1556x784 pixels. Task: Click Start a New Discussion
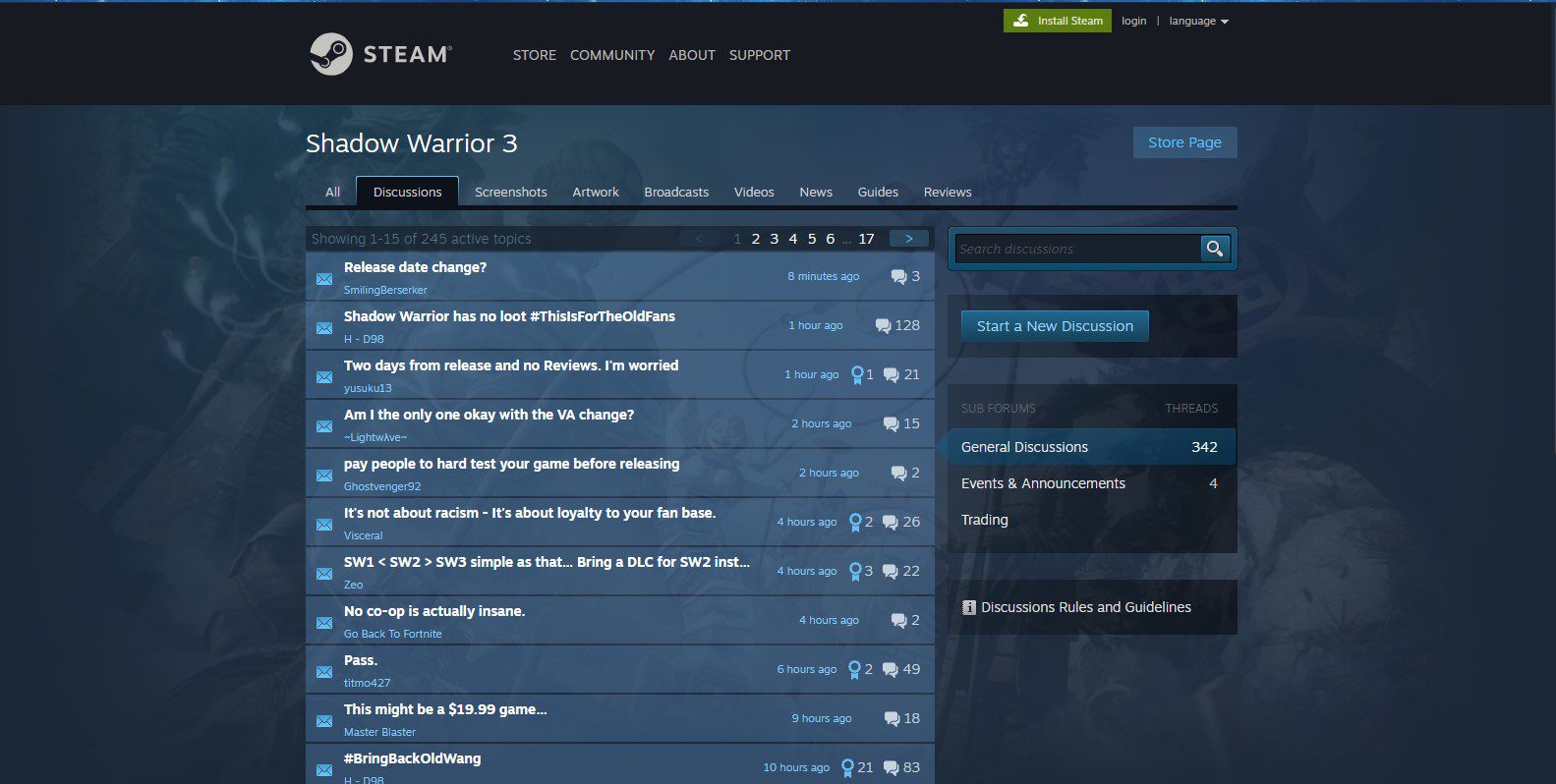coord(1055,326)
